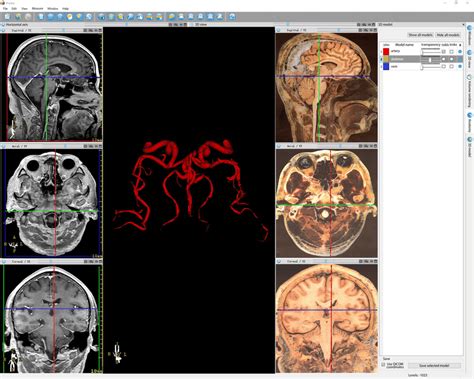
Task: Open view menu icon of left MRI Sagittal view
Action: tap(4, 30)
